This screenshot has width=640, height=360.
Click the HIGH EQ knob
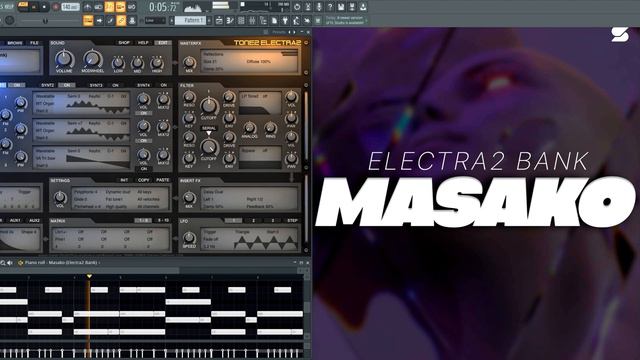pos(157,63)
